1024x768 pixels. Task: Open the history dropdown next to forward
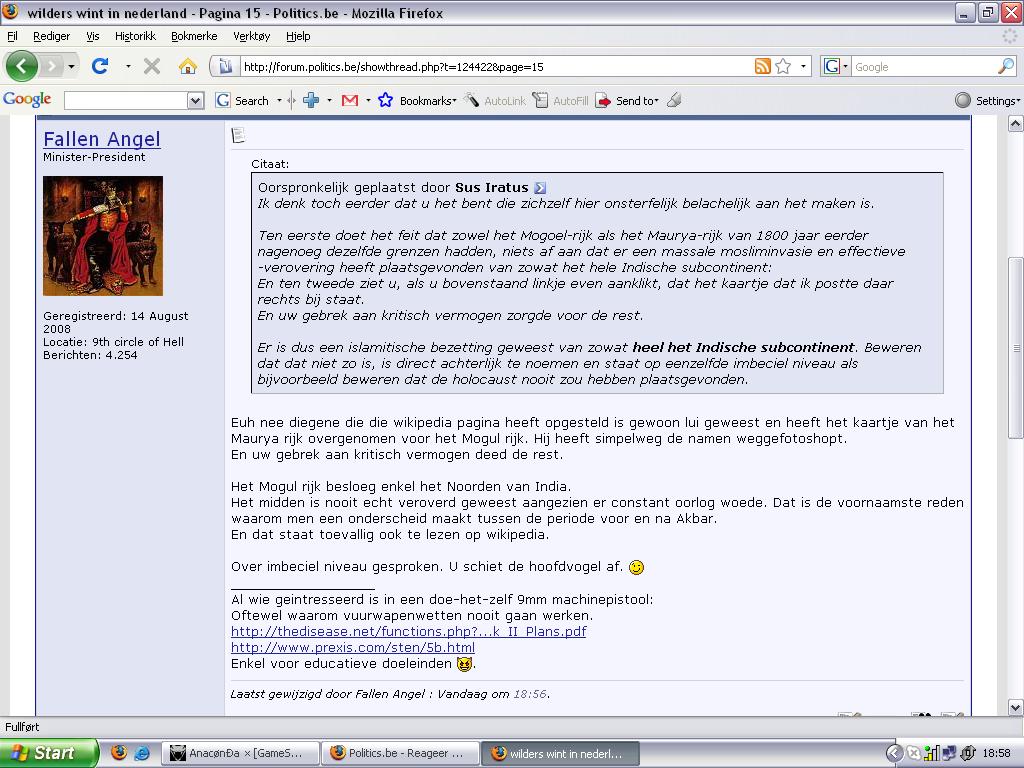[x=71, y=66]
